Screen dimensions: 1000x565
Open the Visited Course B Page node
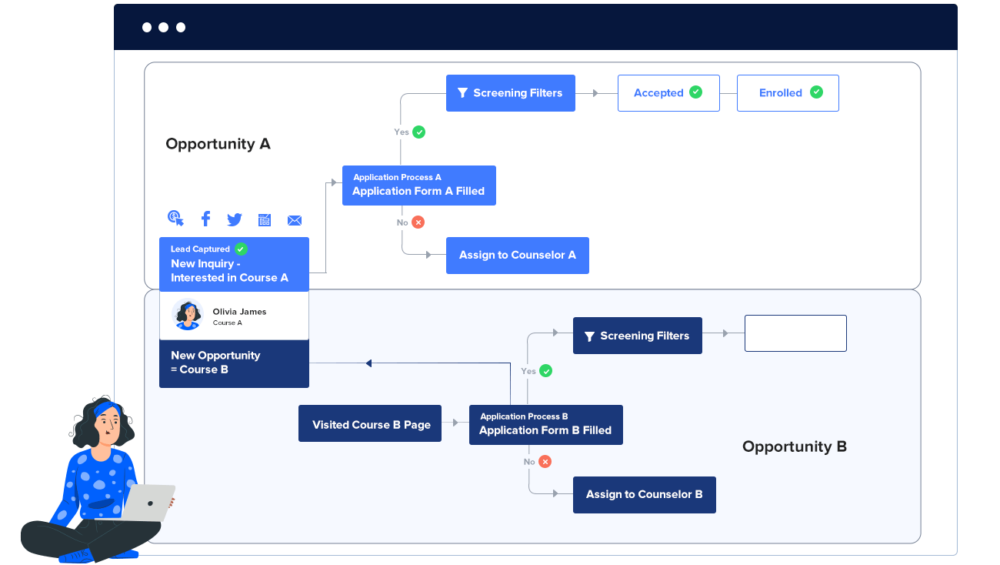coord(370,424)
